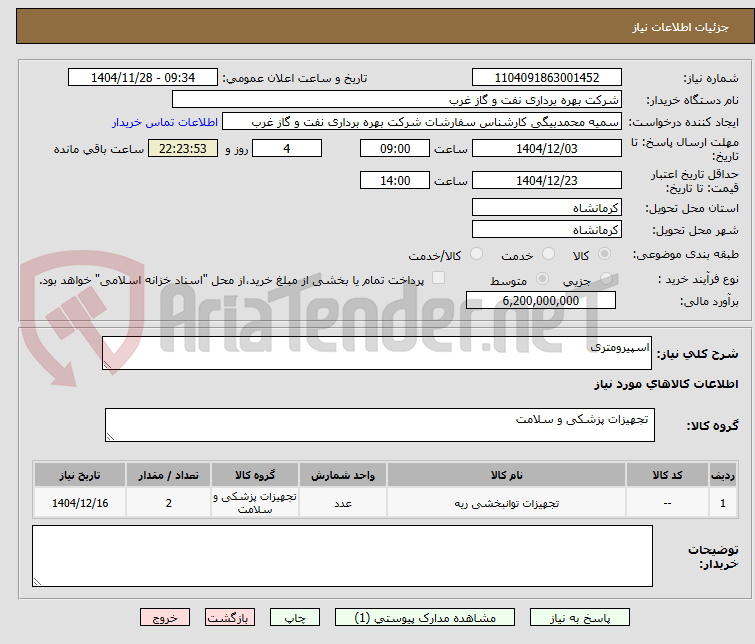
Task: Click the تعداد / مقدار column header
Action: [x=169, y=475]
